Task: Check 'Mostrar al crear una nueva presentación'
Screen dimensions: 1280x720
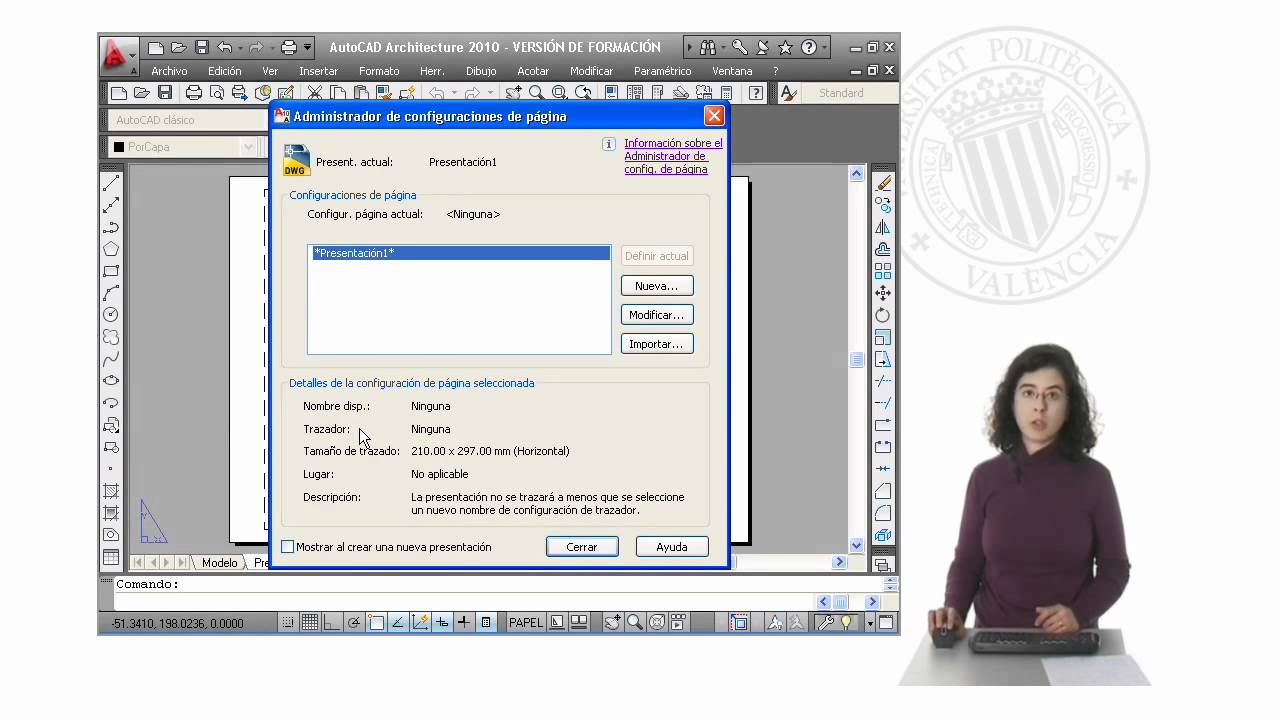Action: point(288,547)
